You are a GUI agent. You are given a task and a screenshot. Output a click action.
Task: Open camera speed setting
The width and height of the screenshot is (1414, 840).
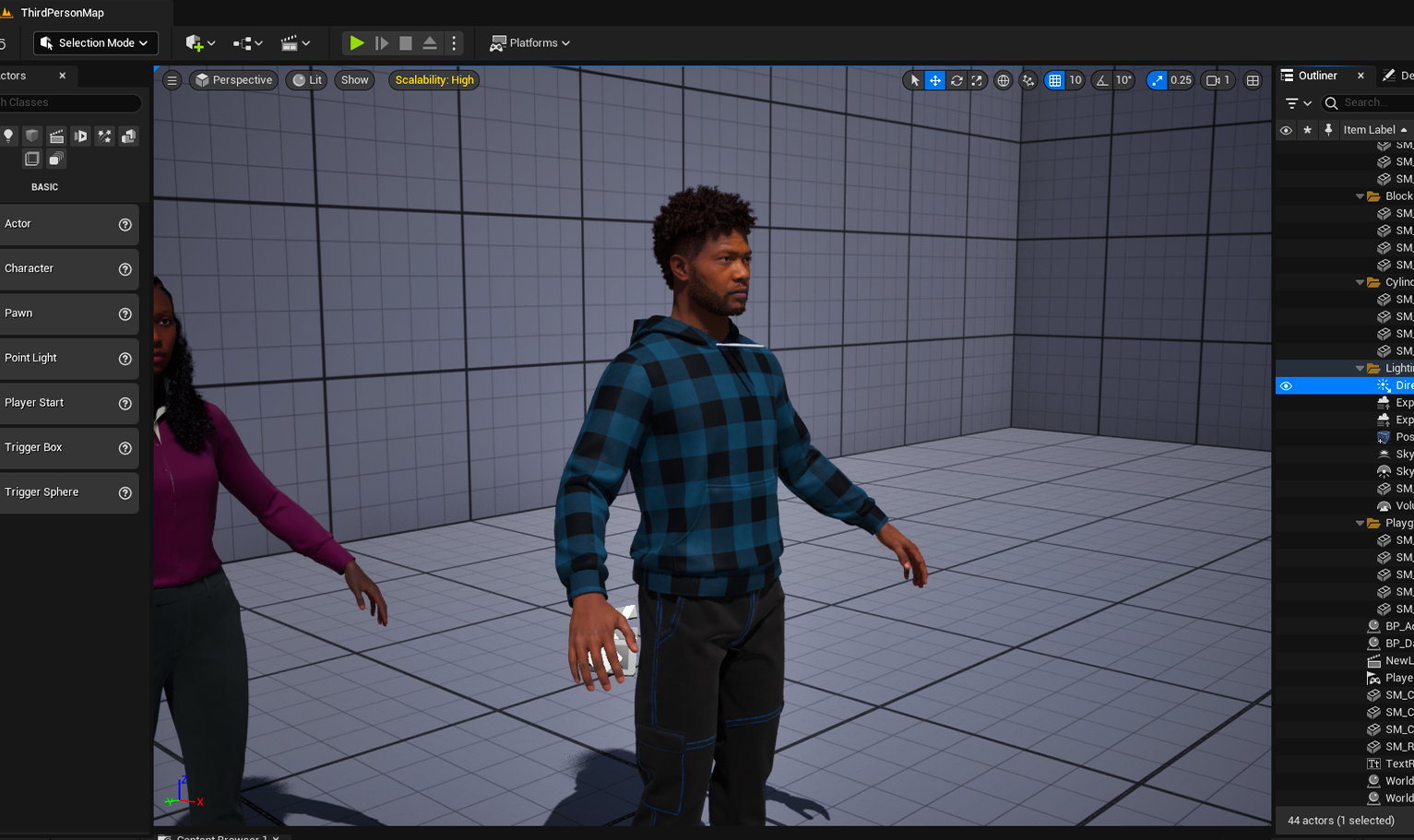coord(1218,80)
